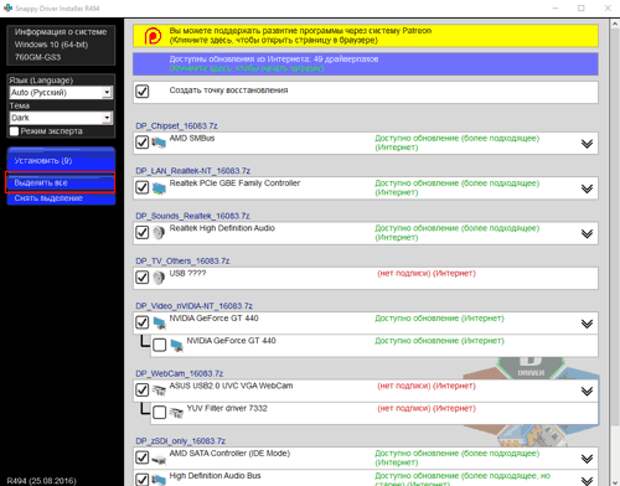Uncheck the Realtek High Definition Audio checkbox
620x486 pixels.
tap(142, 232)
